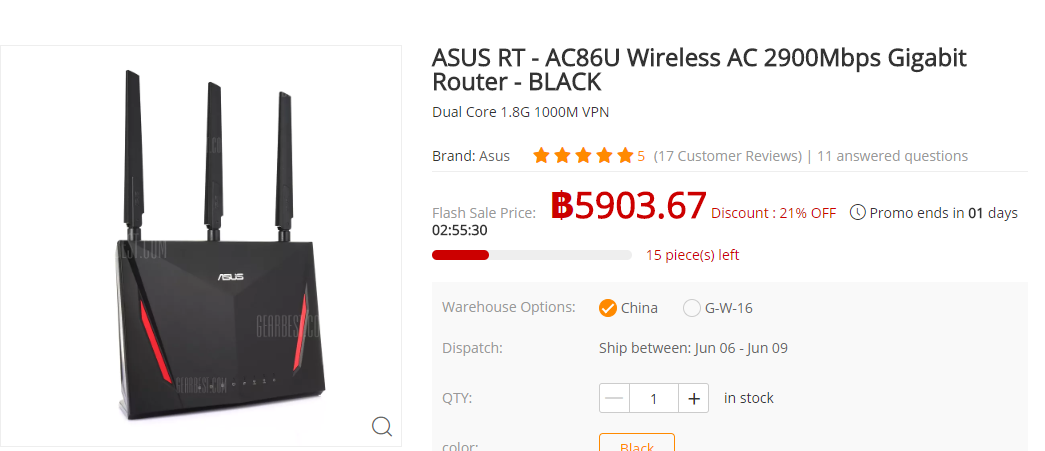Click the flash sale price 5903.67
This screenshot has height=451, width=1045.
[630, 206]
